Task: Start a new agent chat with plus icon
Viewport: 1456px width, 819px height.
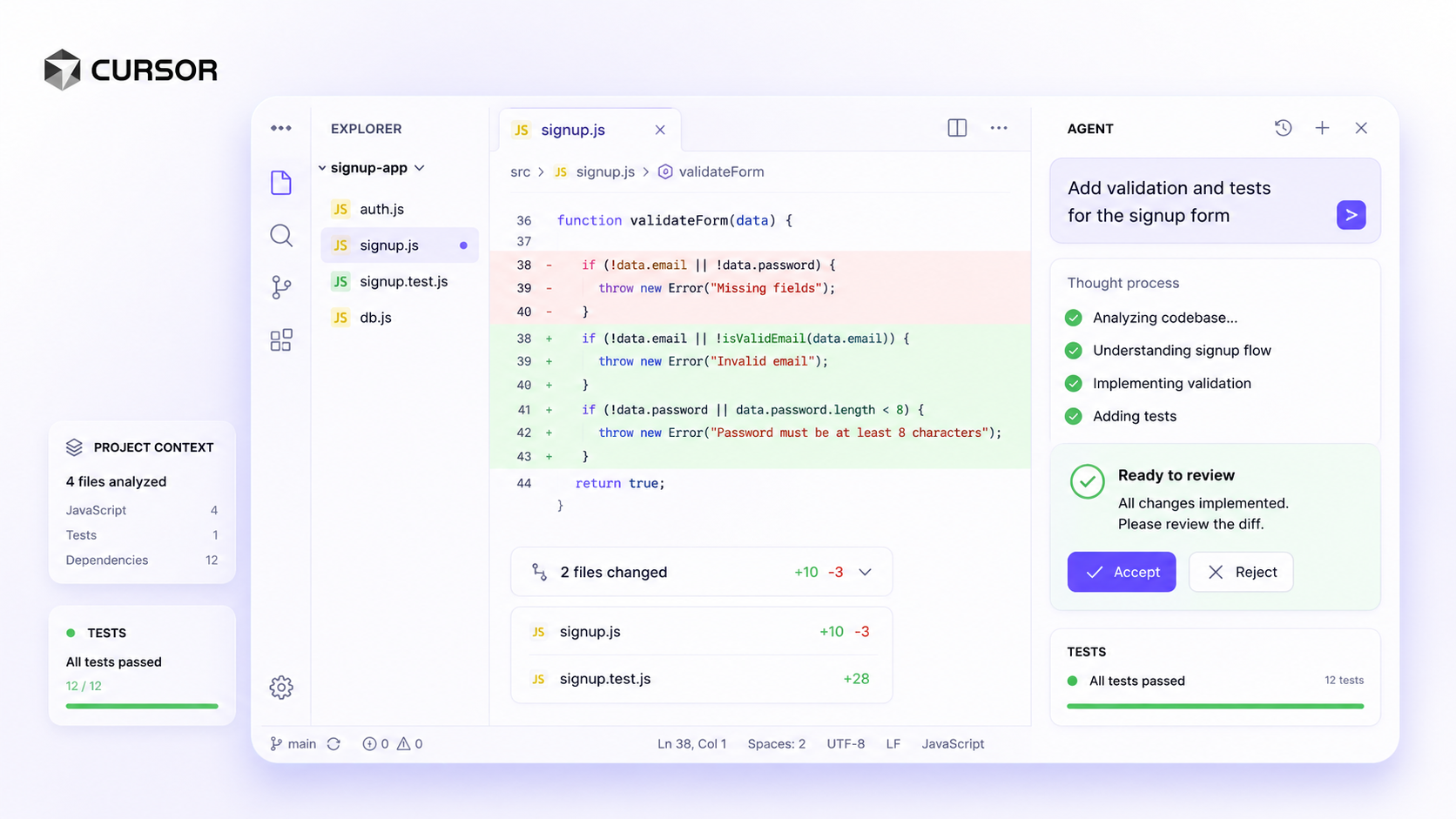Action: coord(1322,128)
